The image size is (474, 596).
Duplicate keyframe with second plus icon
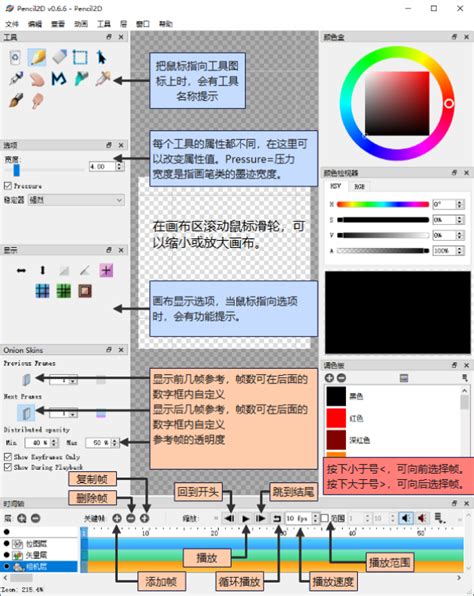click(144, 518)
